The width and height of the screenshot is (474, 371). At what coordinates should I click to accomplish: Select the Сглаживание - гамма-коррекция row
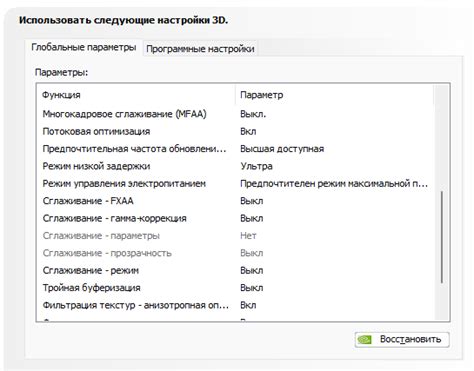pyautogui.click(x=235, y=218)
